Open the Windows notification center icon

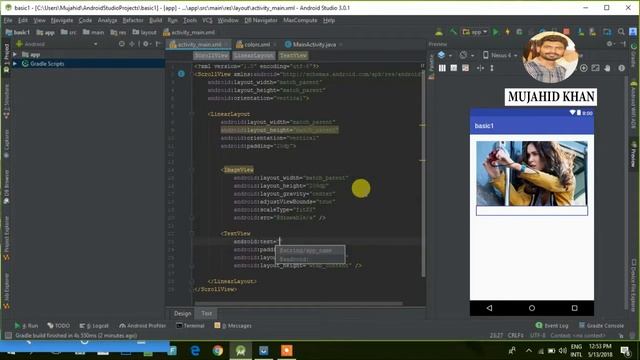point(626,351)
